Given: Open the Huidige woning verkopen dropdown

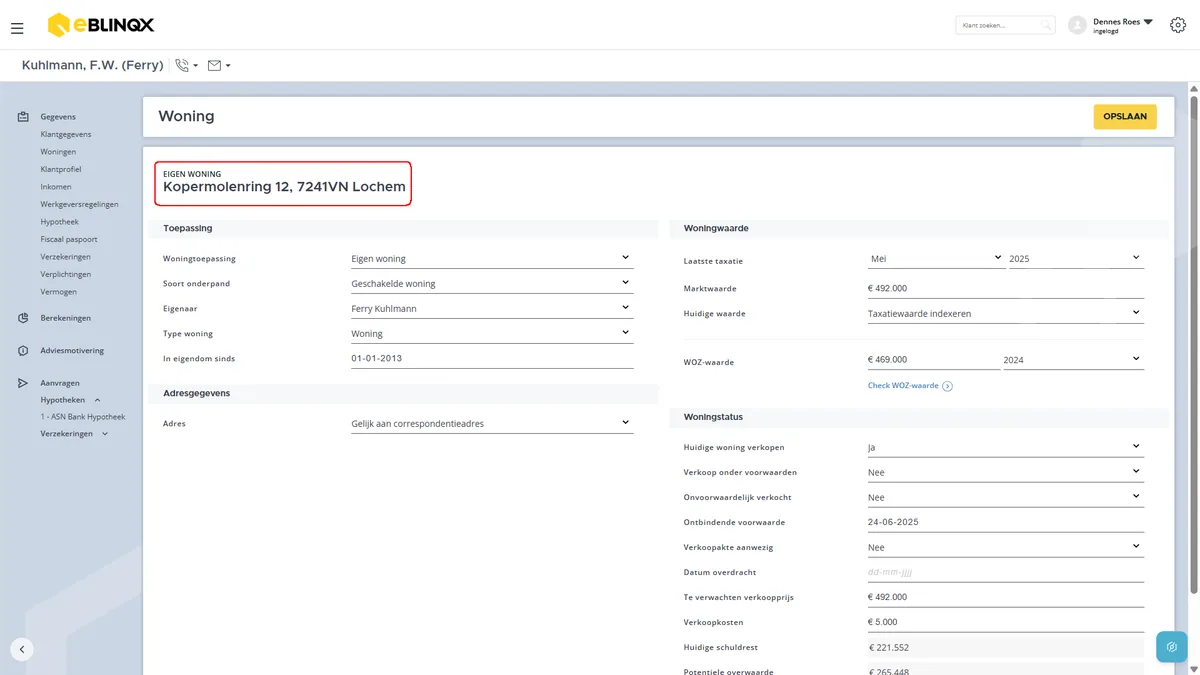Looking at the screenshot, I should [x=1005, y=447].
